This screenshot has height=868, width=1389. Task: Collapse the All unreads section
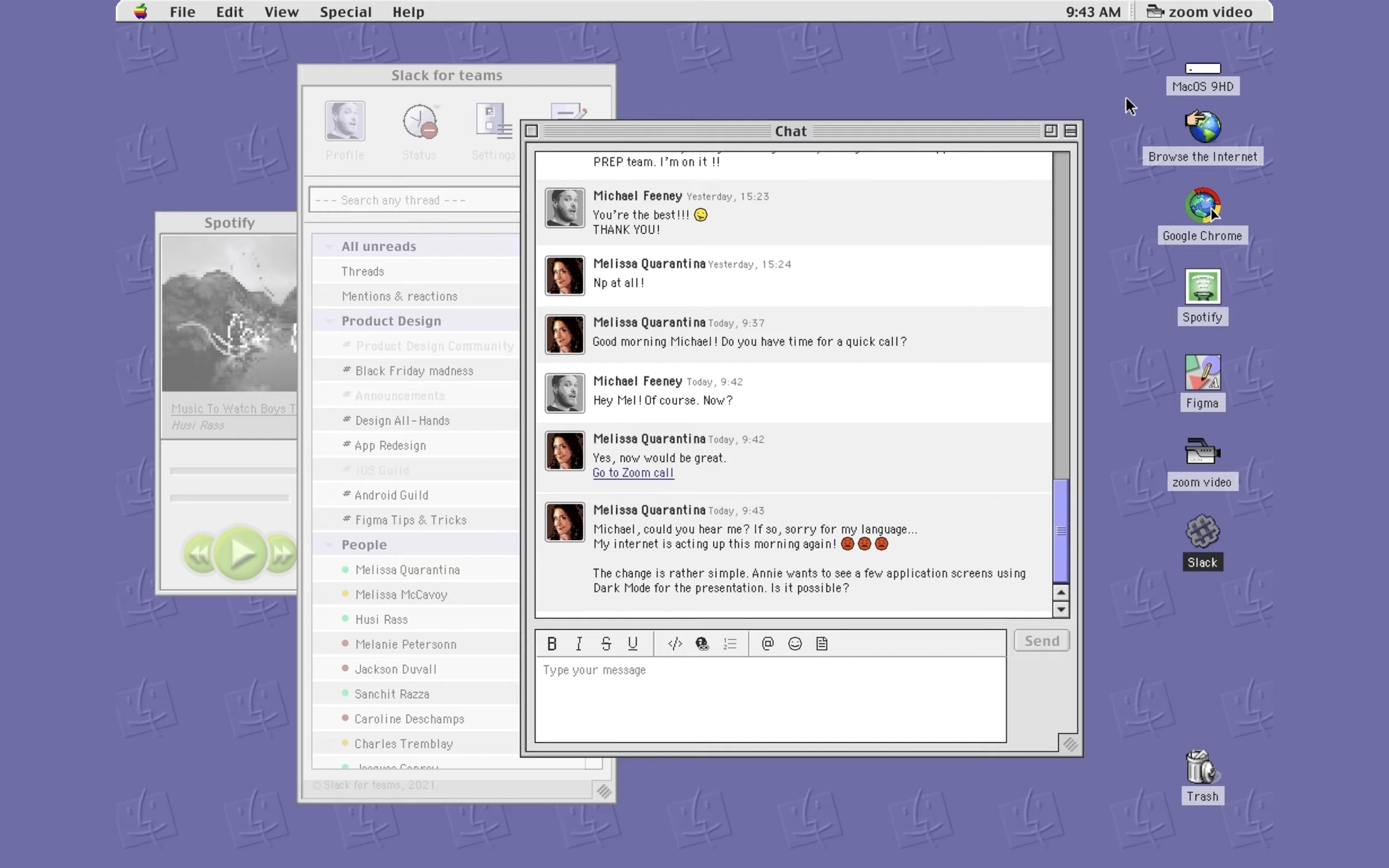329,246
